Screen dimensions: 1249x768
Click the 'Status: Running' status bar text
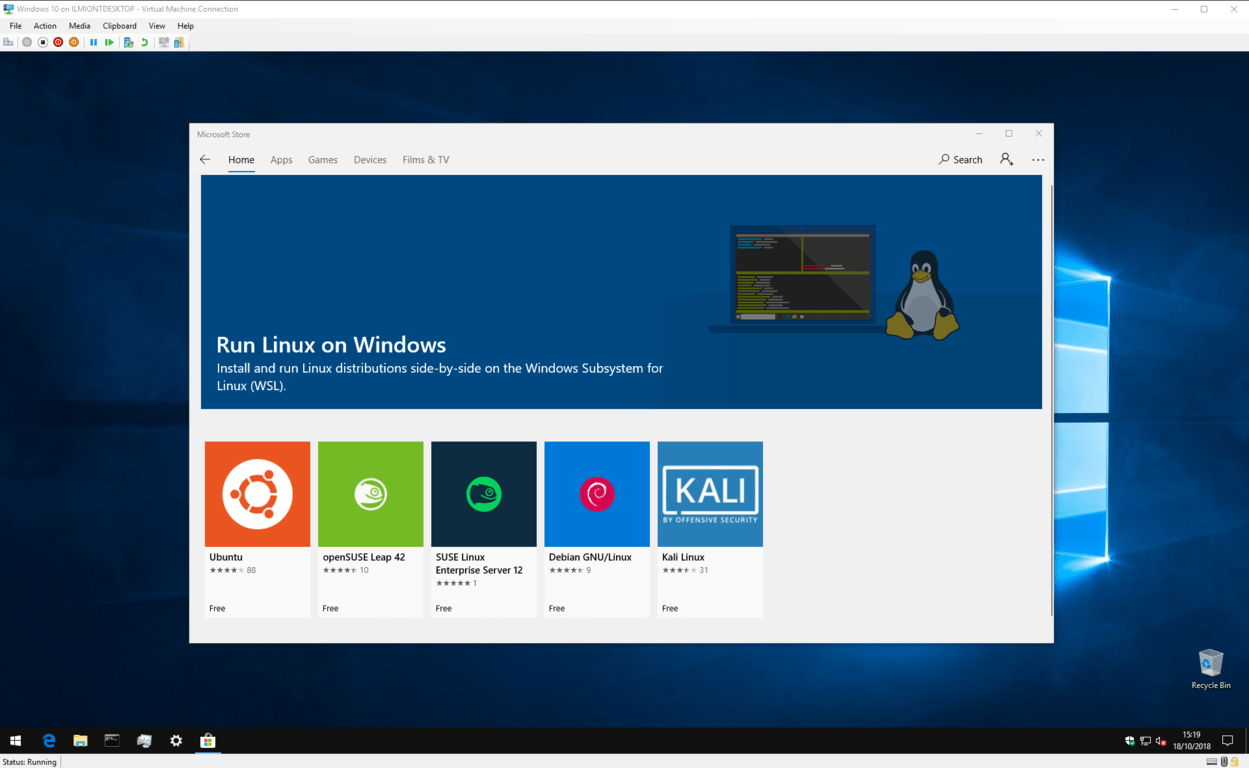(29, 762)
